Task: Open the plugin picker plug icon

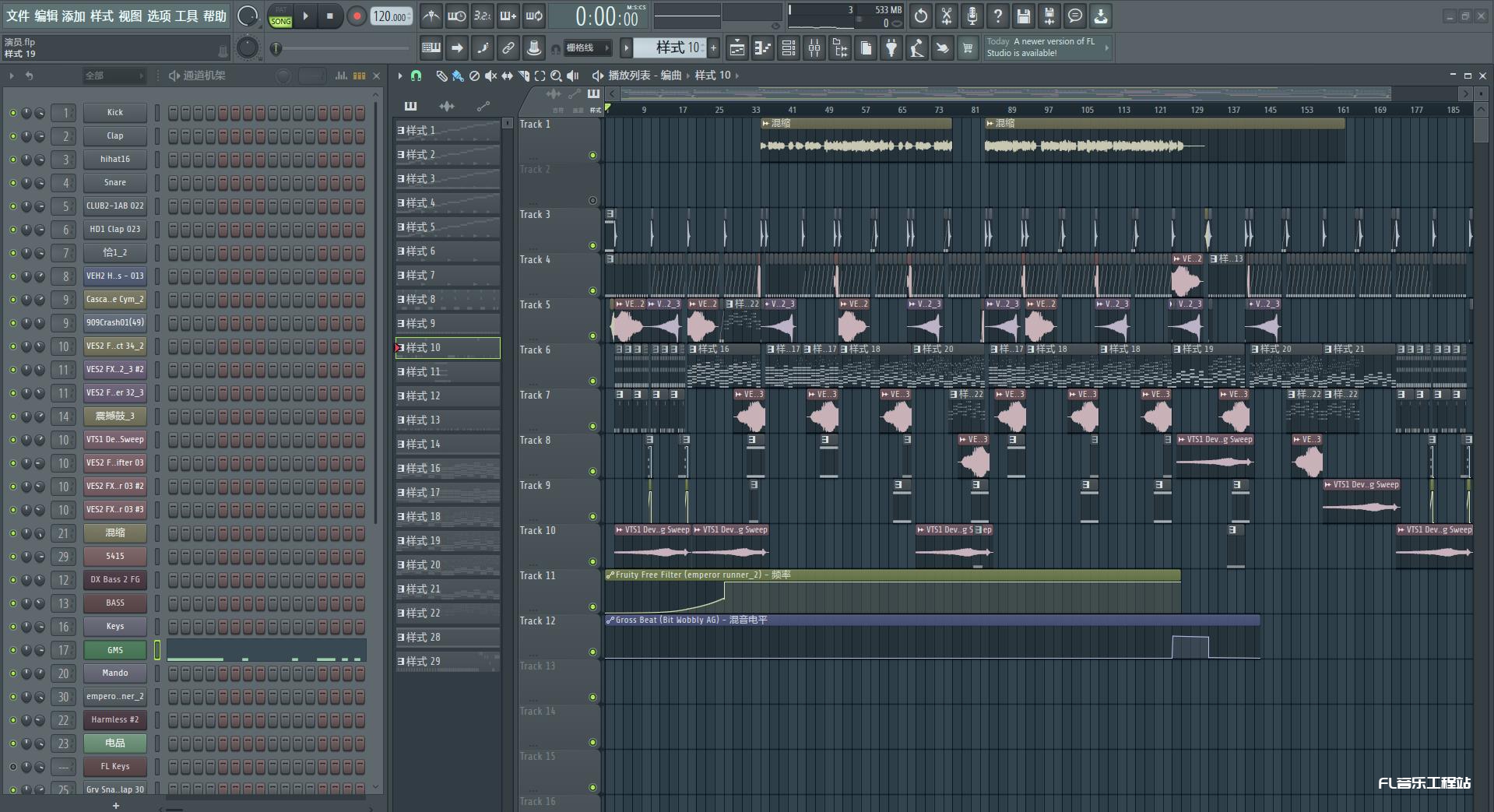Action: point(891,48)
